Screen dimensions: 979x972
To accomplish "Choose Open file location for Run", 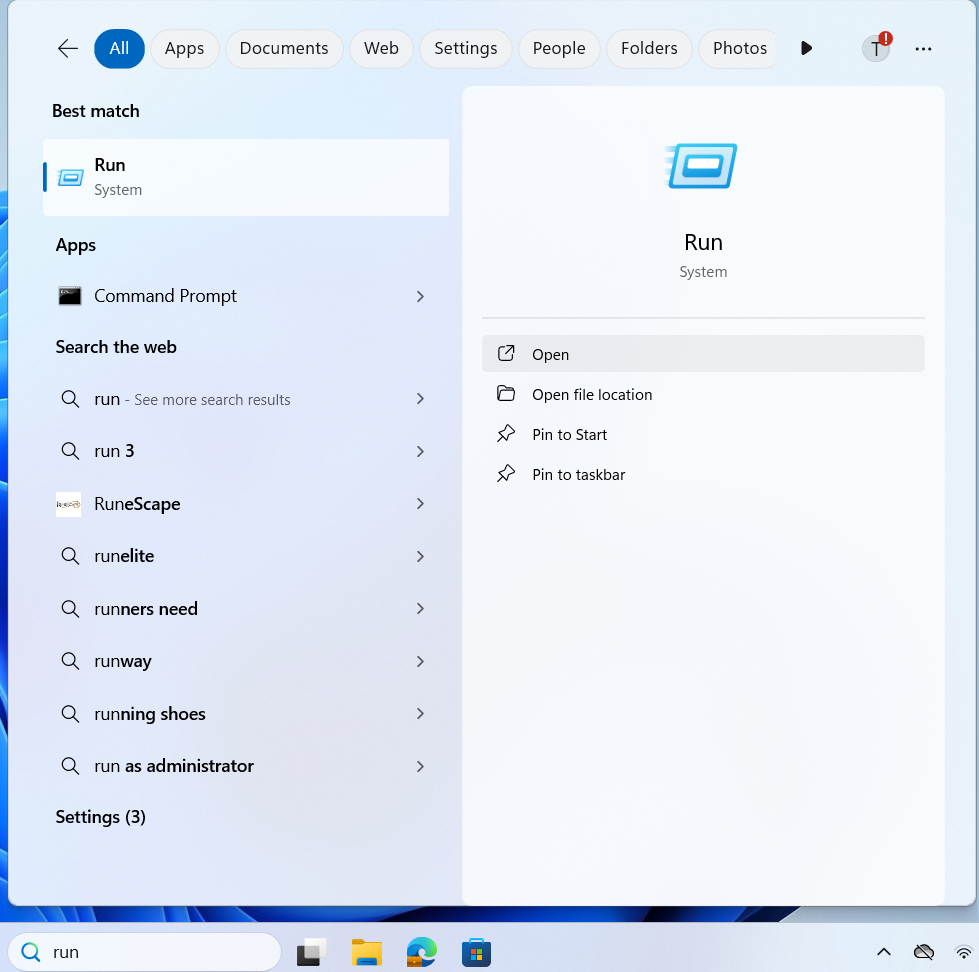I will click(591, 395).
